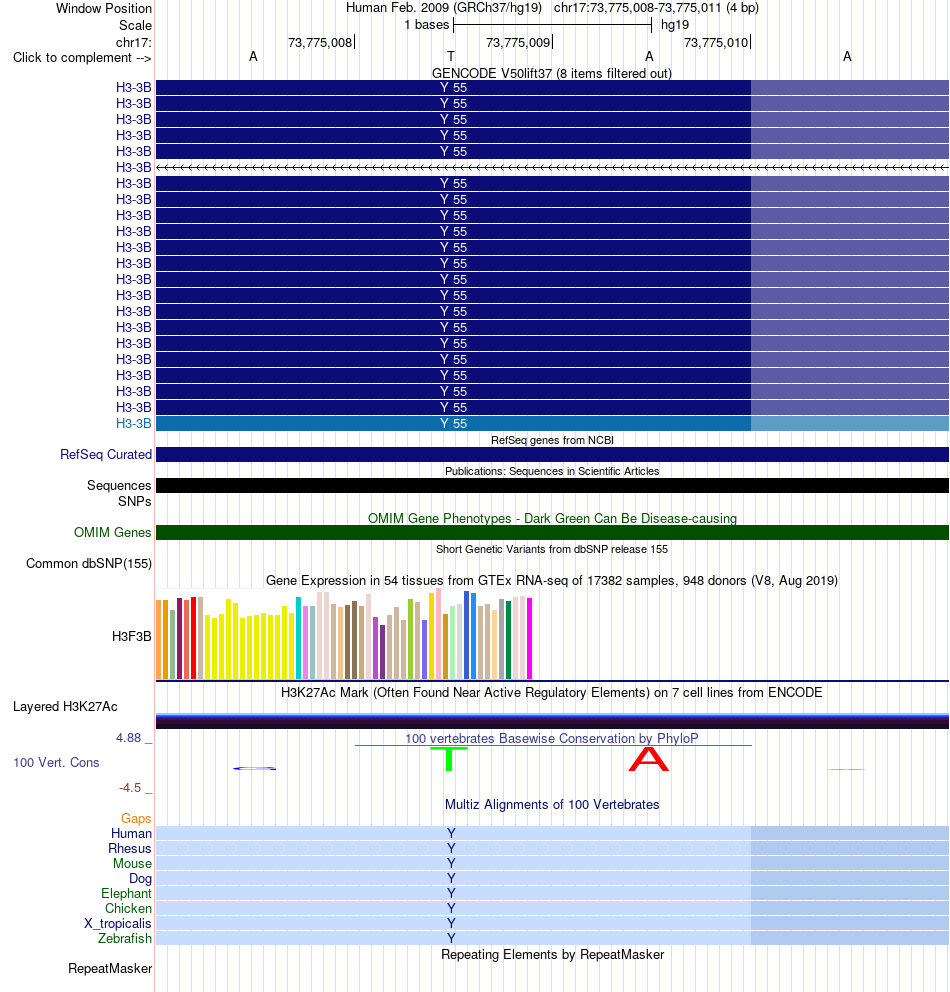Open the H3K27Ac Mark ENCODE track title
The width and height of the screenshot is (950, 992).
coord(552,692)
